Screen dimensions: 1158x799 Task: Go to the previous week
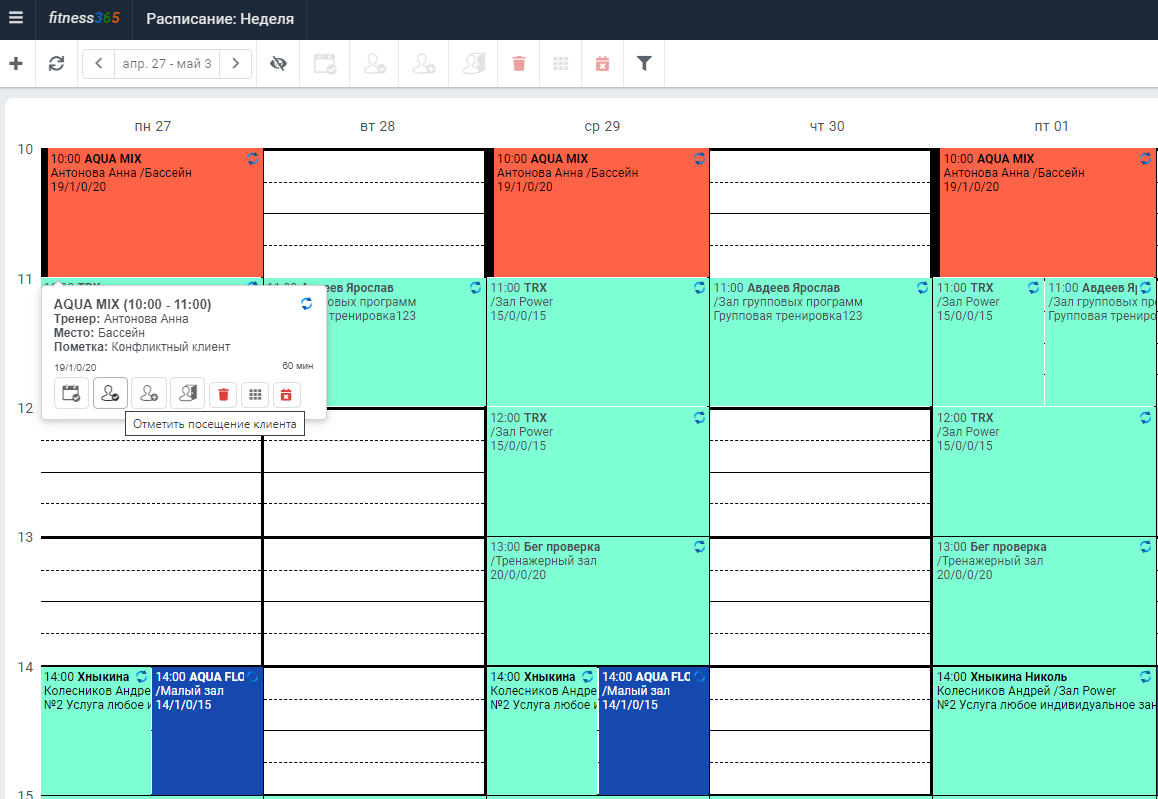pyautogui.click(x=99, y=64)
